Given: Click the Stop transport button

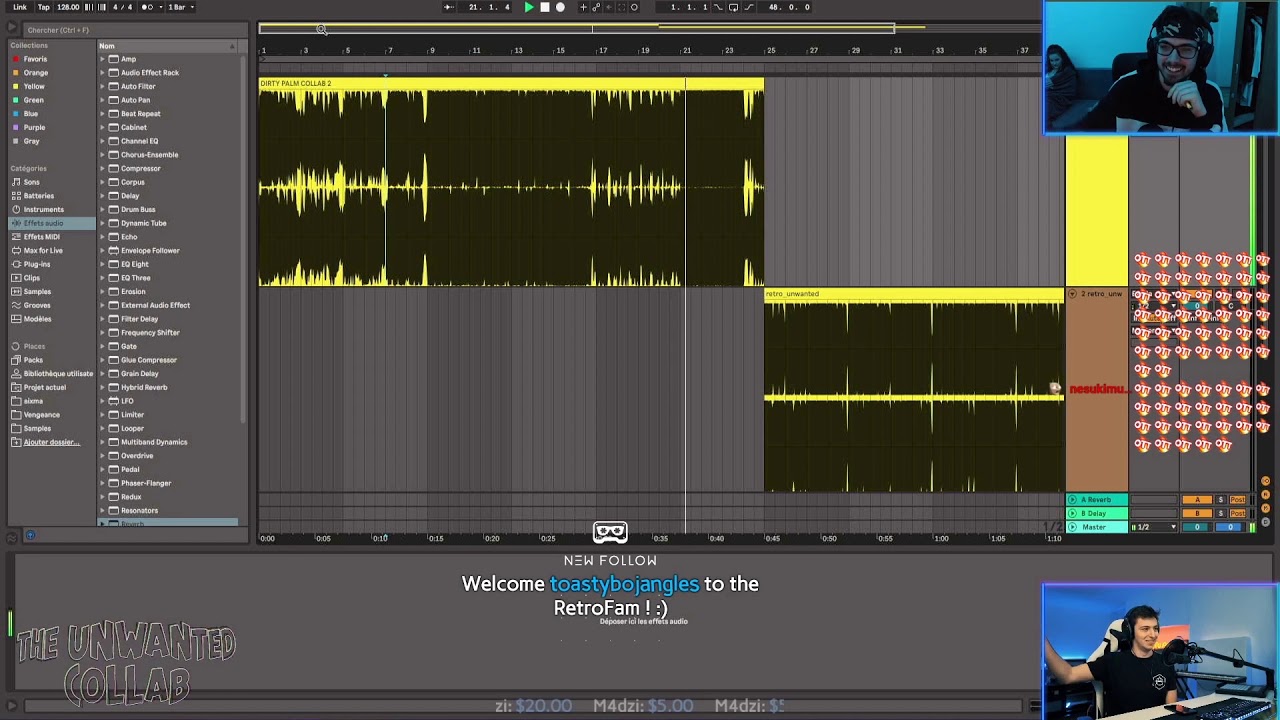Looking at the screenshot, I should click(544, 7).
